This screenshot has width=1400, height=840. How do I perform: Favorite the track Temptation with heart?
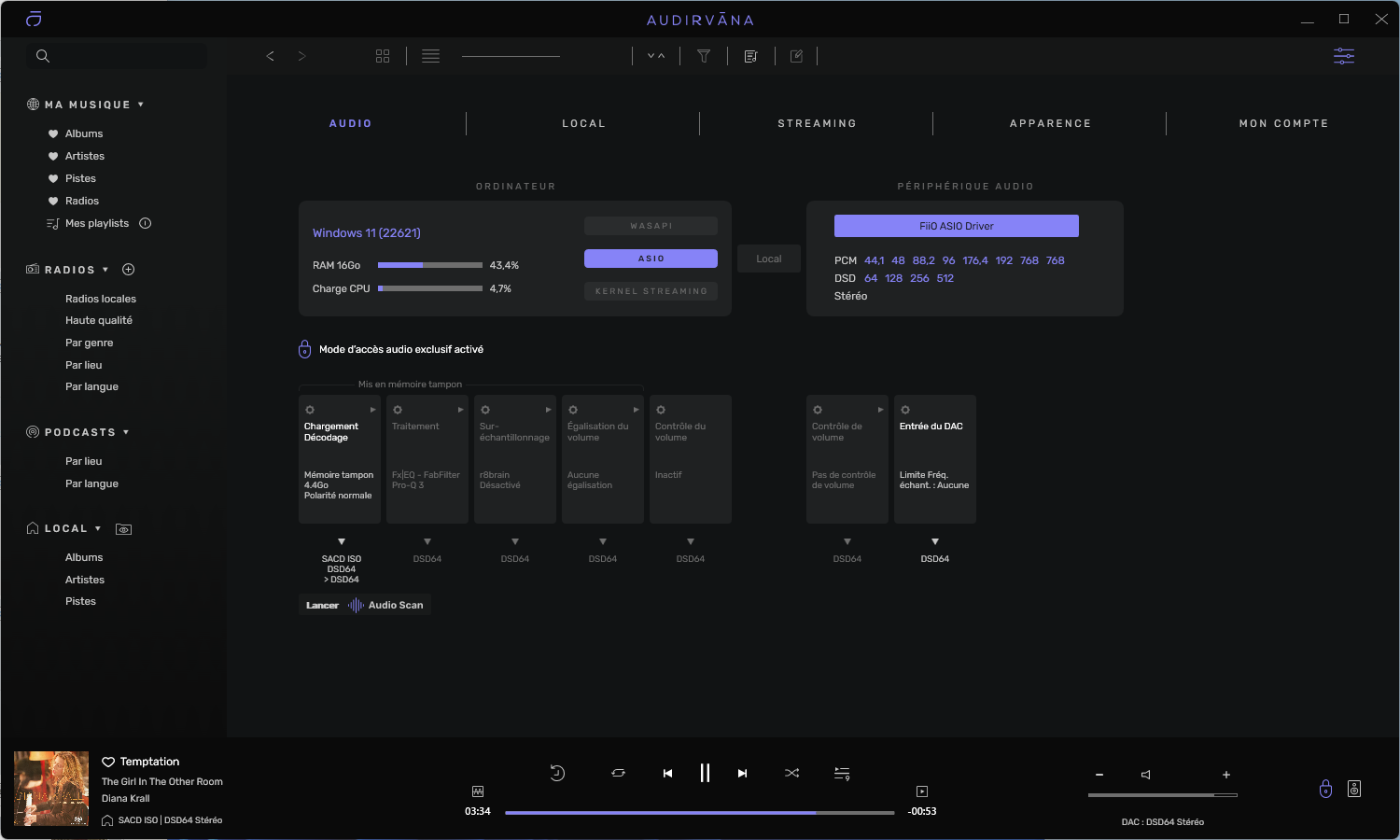(x=108, y=762)
